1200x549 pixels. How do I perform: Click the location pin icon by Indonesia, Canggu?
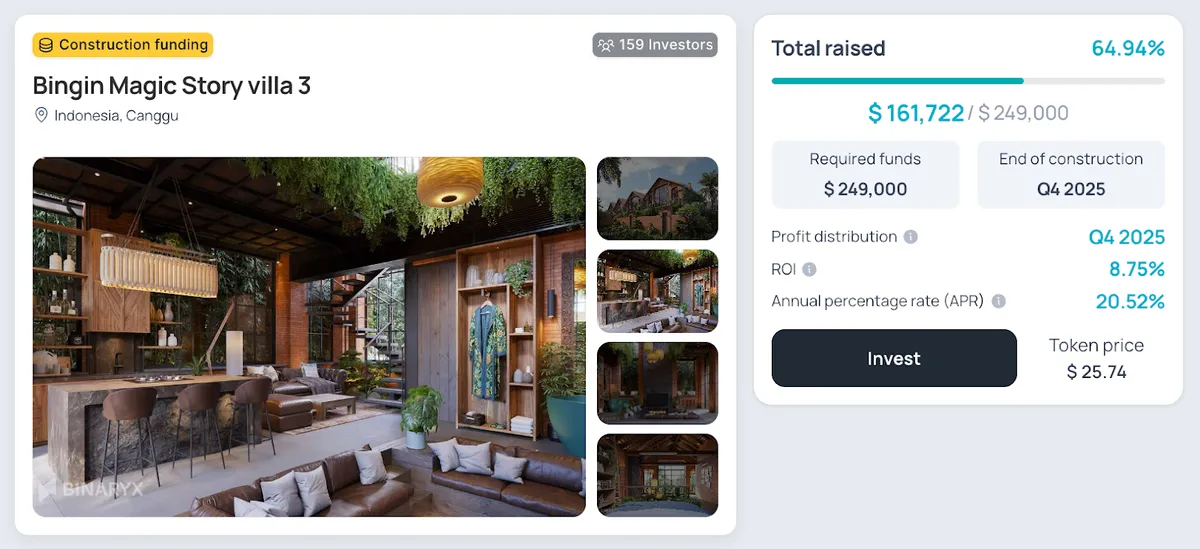[41, 115]
